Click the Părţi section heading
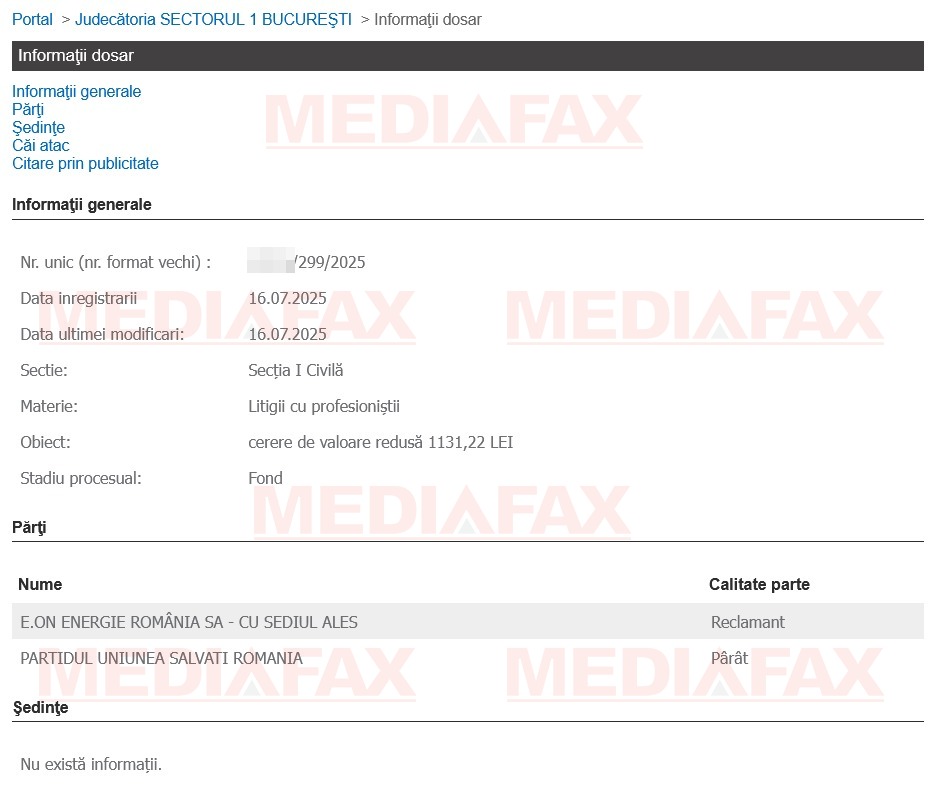This screenshot has height=795, width=939. pyautogui.click(x=29, y=527)
